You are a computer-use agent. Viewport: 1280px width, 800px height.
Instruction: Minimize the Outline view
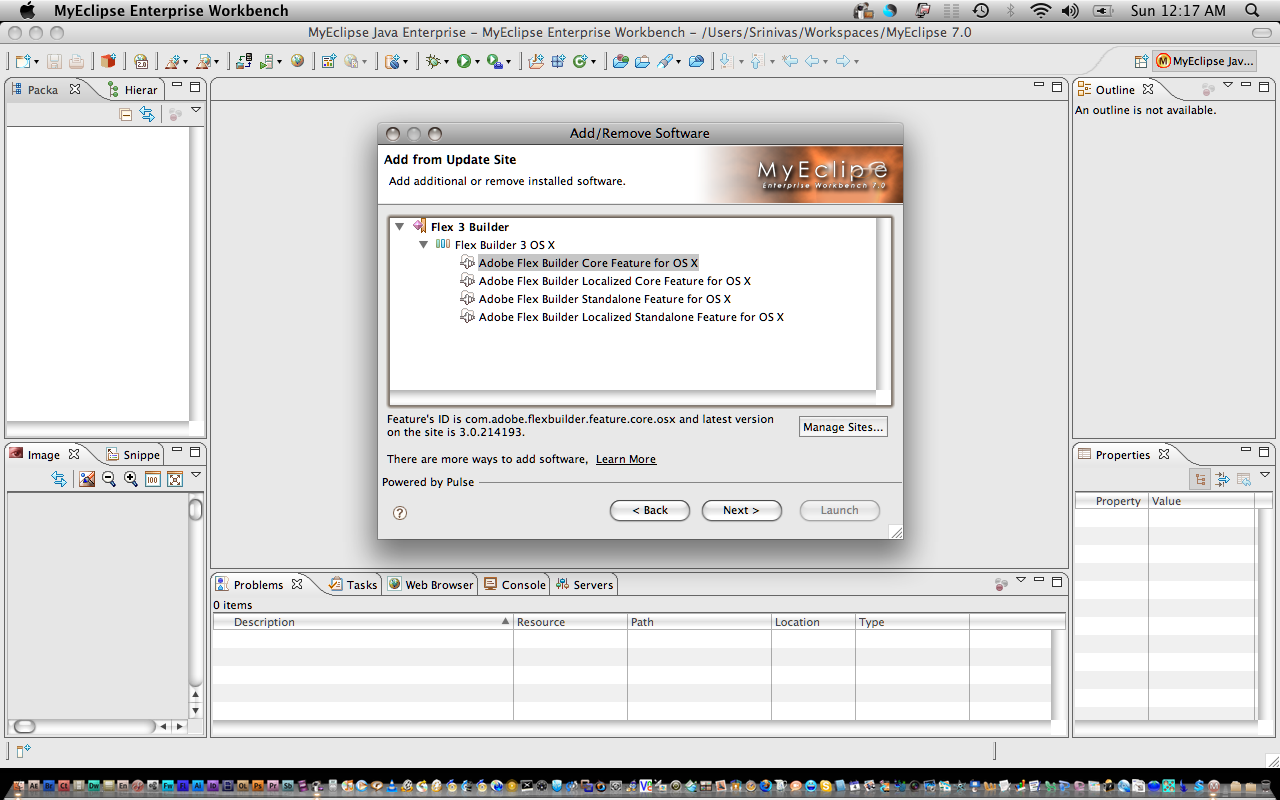tap(1246, 86)
